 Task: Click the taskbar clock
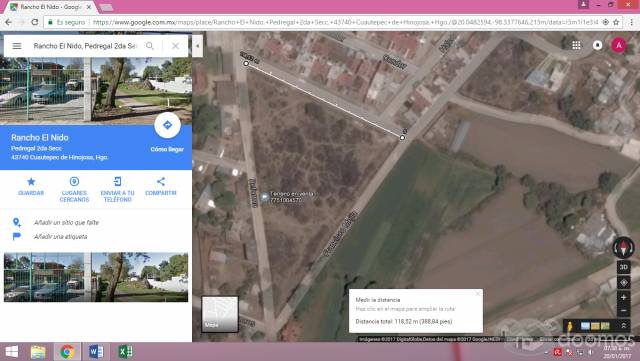[617, 352]
